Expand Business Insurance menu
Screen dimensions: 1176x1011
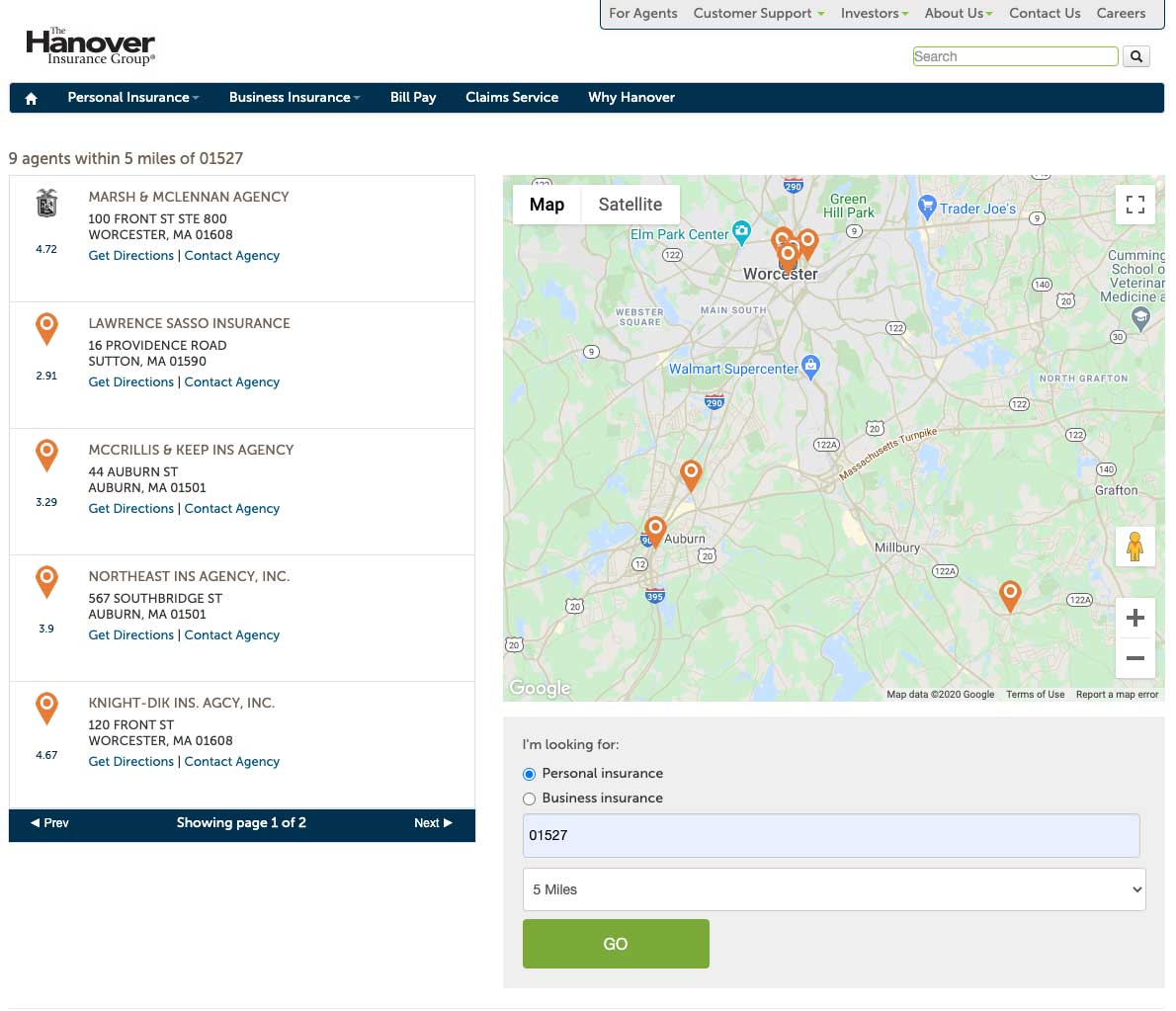pos(294,98)
